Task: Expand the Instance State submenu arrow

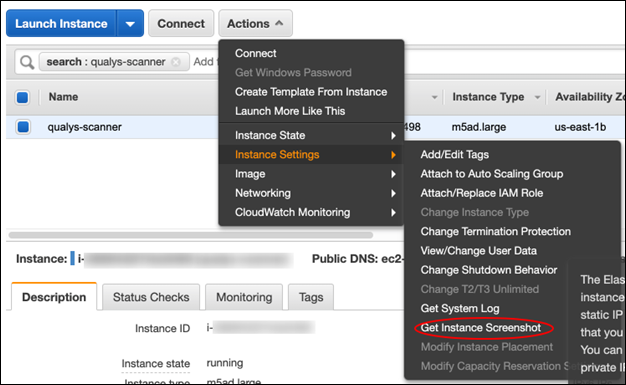Action: click(x=393, y=136)
